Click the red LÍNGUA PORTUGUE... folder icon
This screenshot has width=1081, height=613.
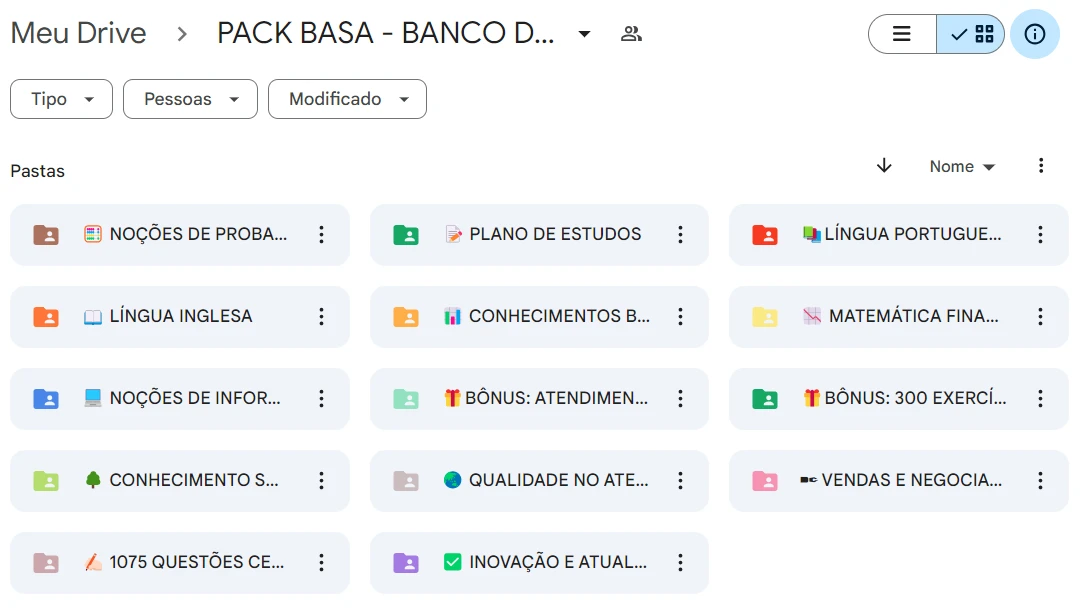pyautogui.click(x=765, y=235)
